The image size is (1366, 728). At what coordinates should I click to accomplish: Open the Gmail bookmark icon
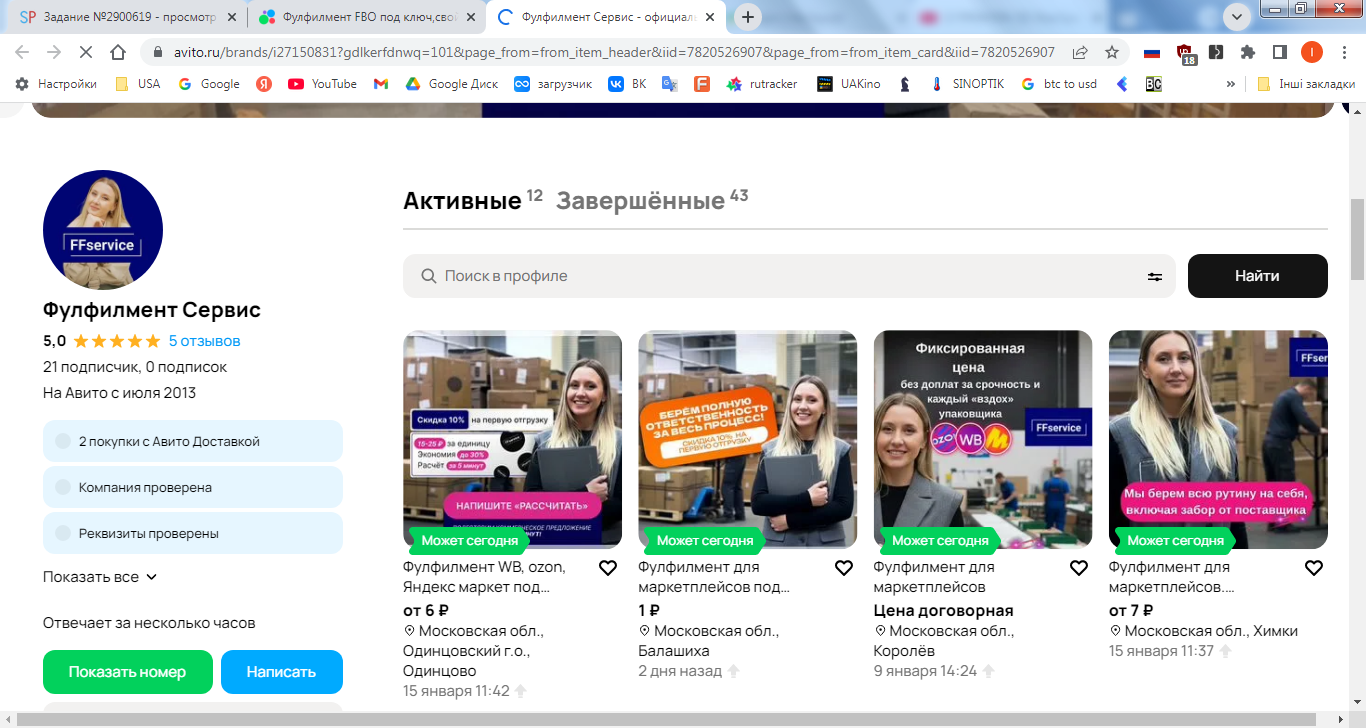[381, 84]
